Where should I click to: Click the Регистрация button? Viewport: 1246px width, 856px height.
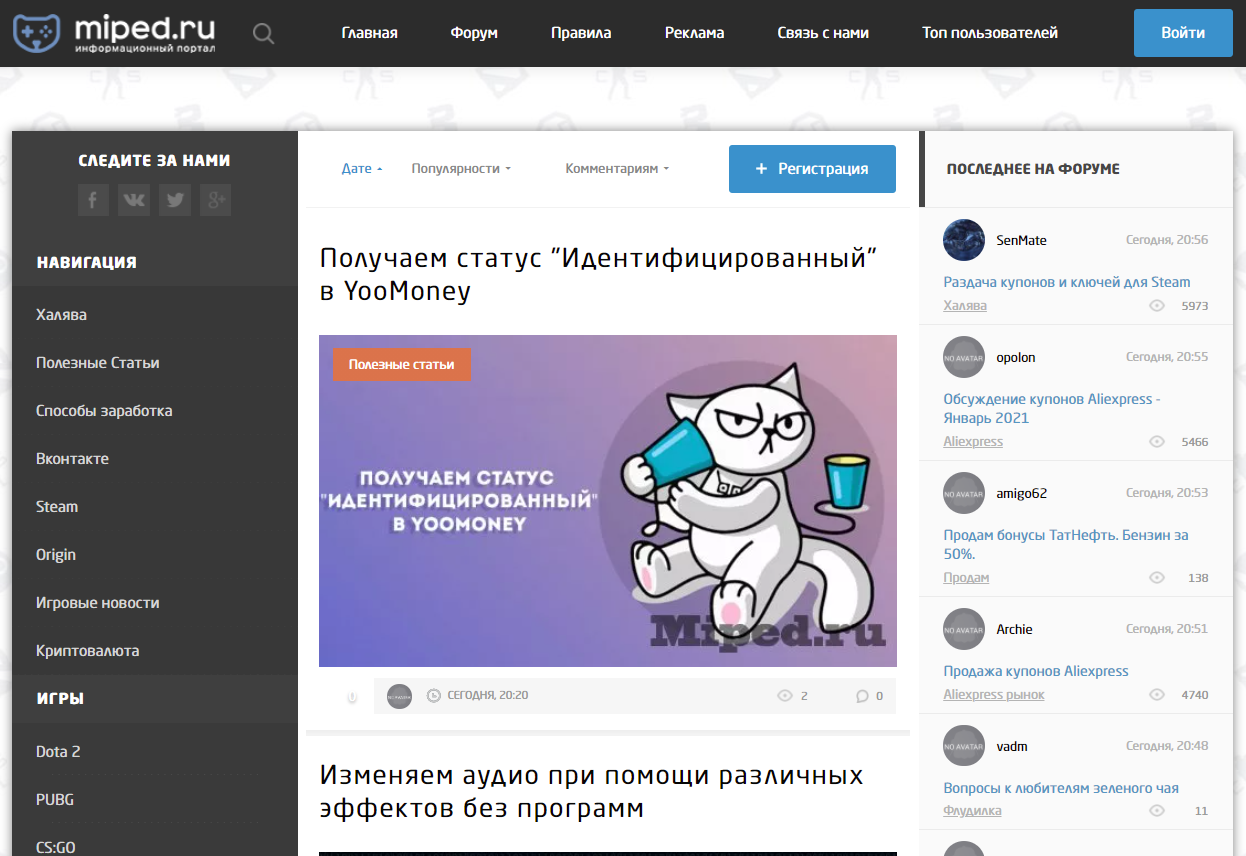pyautogui.click(x=812, y=169)
